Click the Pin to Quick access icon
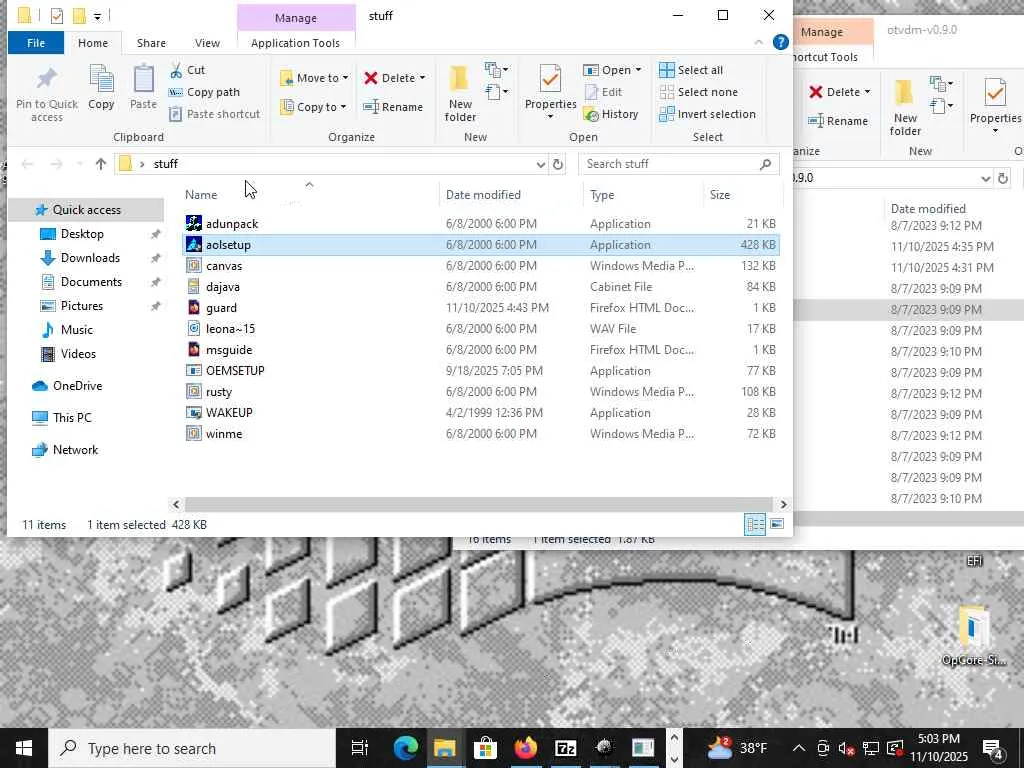 [46, 80]
